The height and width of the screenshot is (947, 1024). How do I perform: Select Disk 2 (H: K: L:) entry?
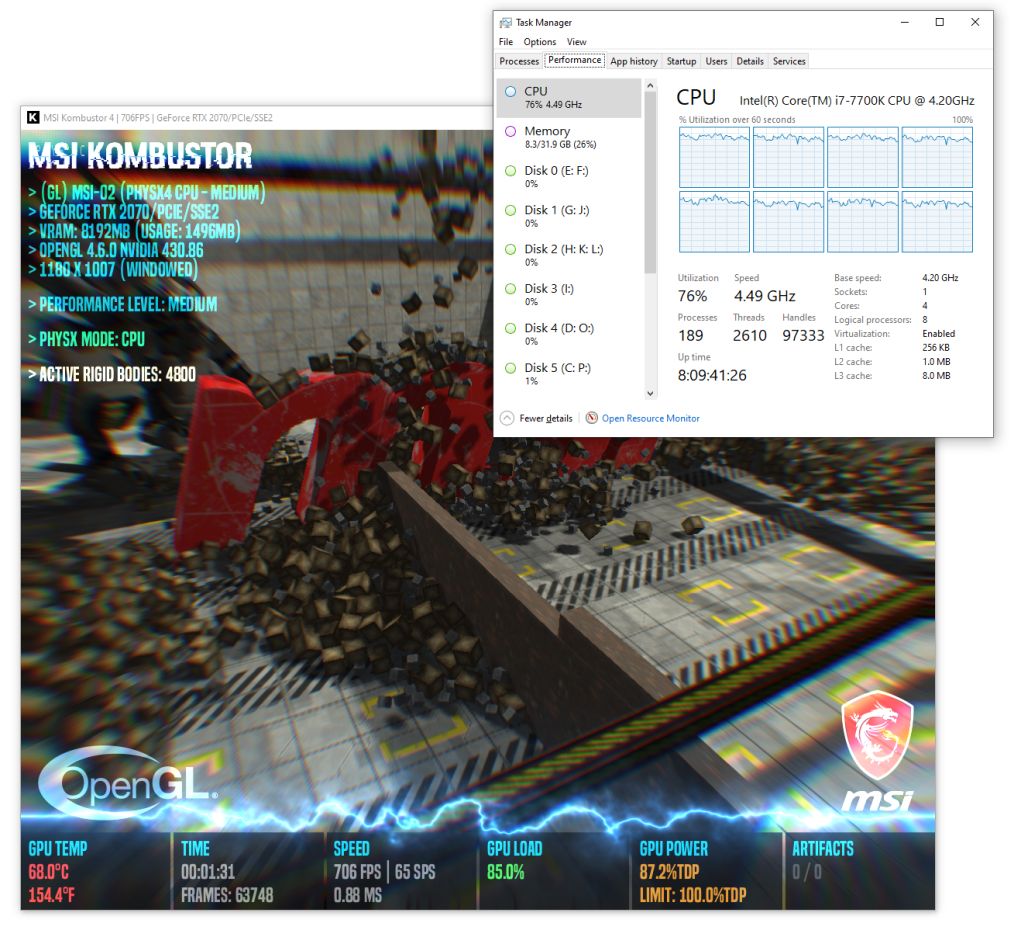point(569,255)
